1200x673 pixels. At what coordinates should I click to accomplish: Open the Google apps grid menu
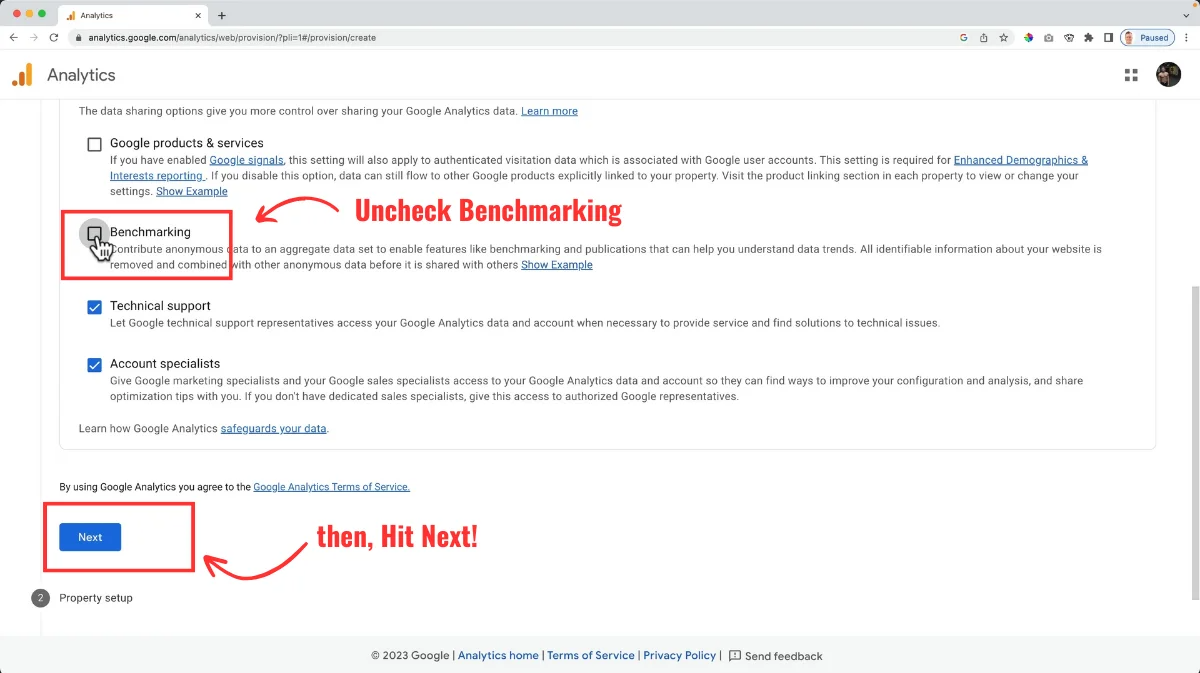coord(1131,74)
